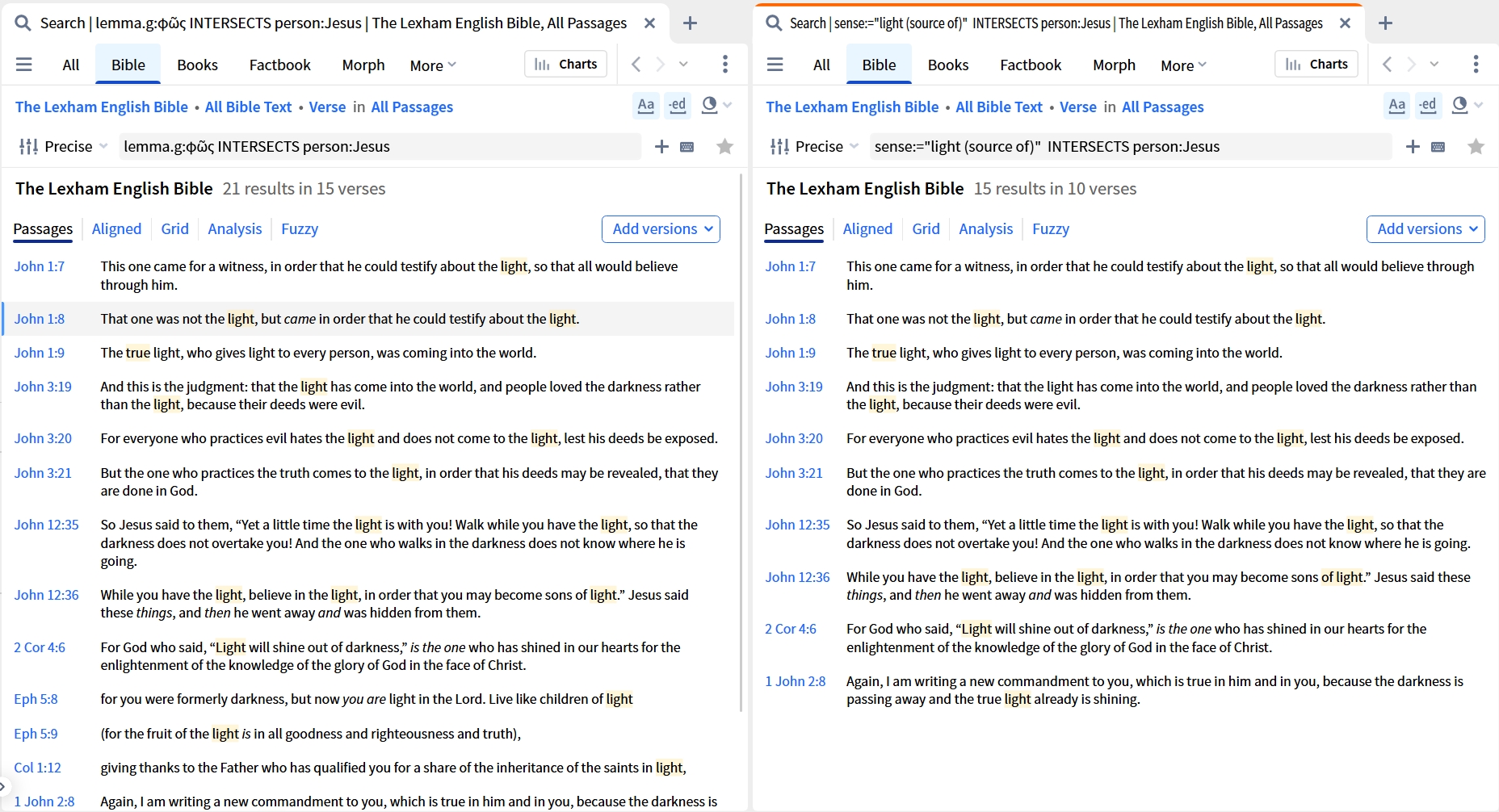This screenshot has width=1499, height=812.
Task: Close the left lemma search tab
Action: (x=649, y=23)
